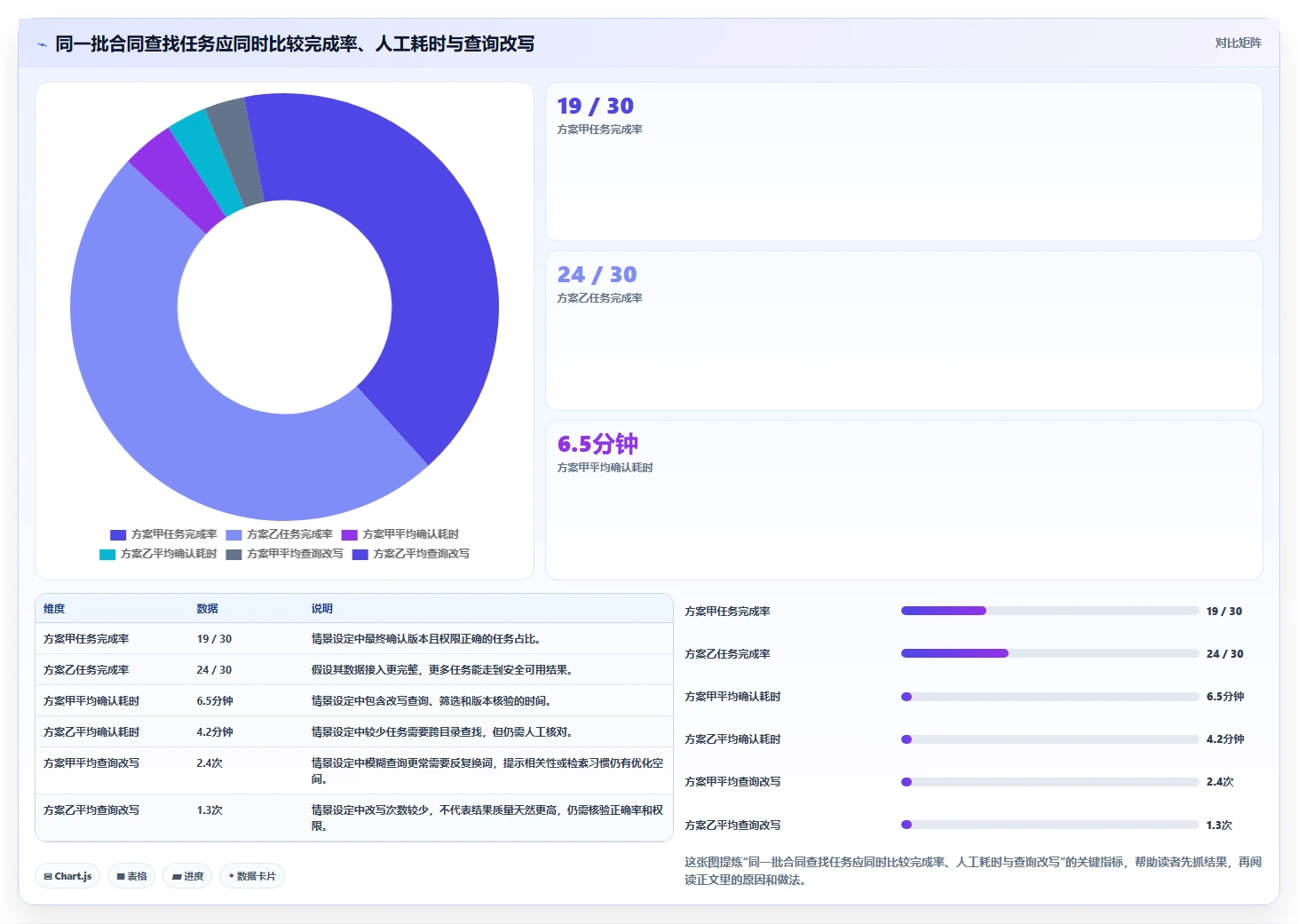
Task: Click table cell 方案甲任务完成率
Action: [x=86, y=639]
